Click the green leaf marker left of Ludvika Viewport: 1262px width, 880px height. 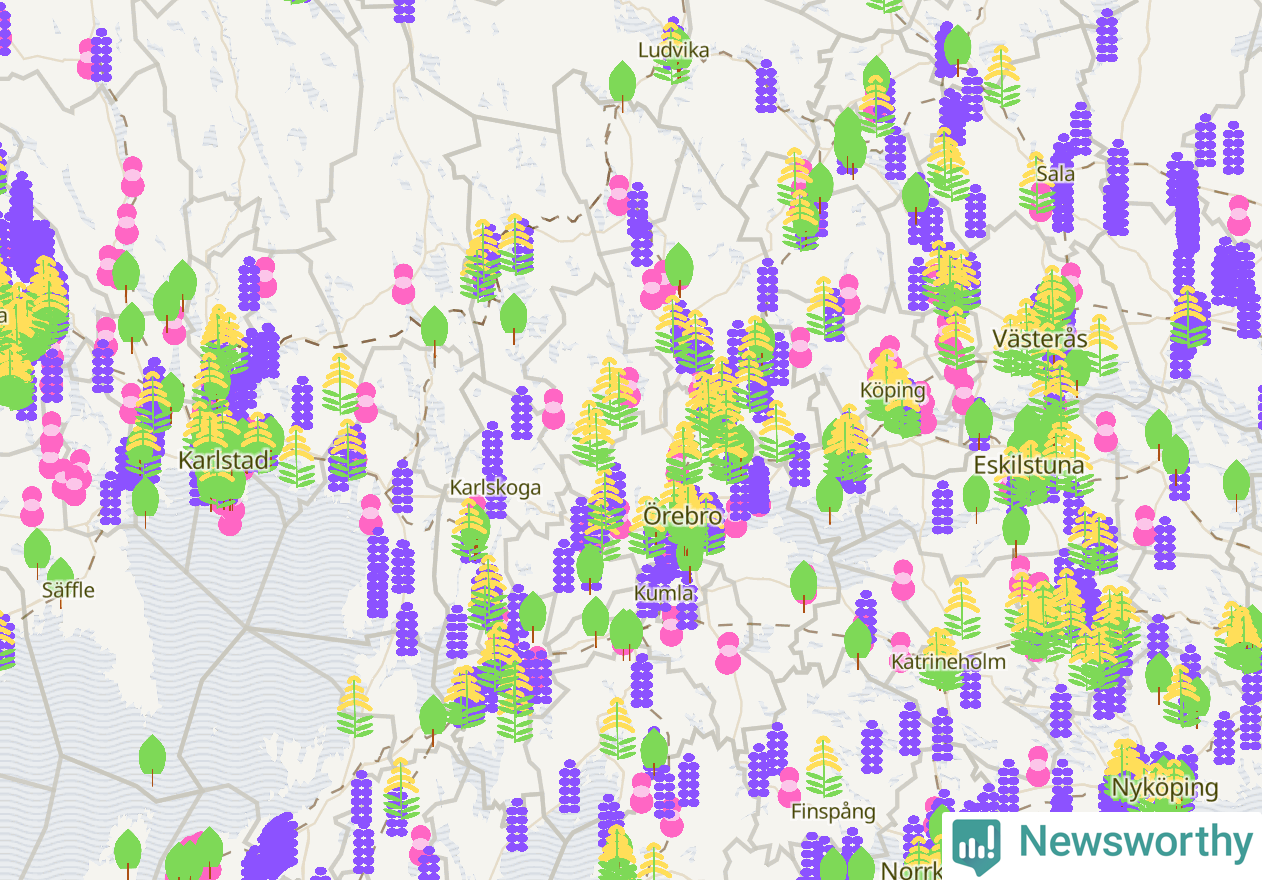coord(622,86)
